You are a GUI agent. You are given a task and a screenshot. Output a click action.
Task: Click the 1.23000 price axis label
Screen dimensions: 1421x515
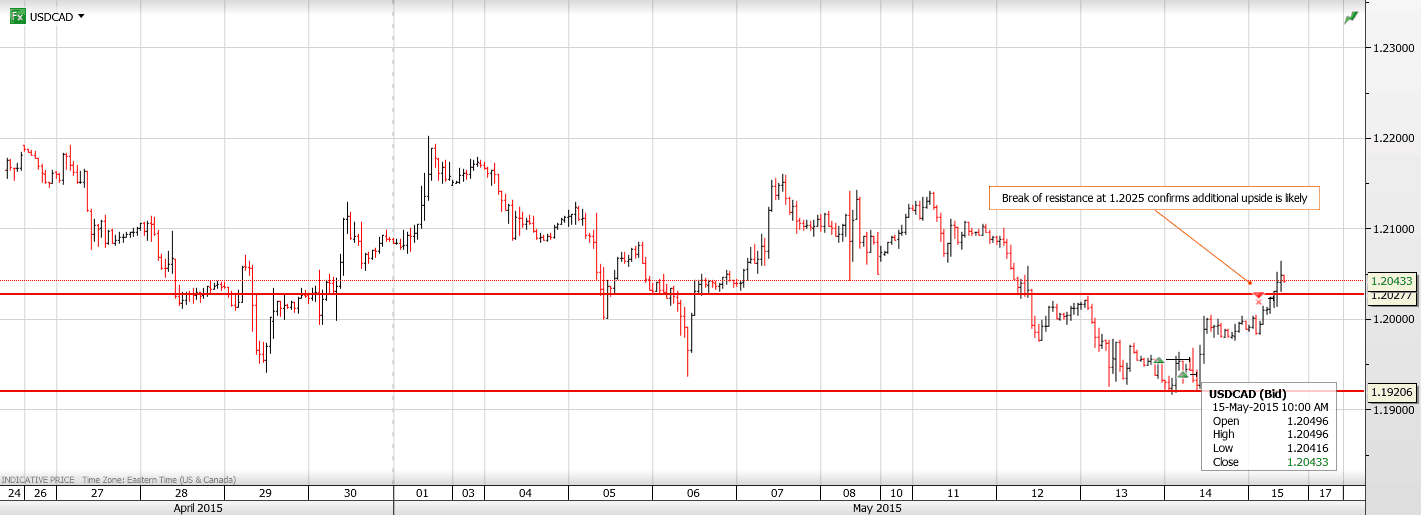(x=1393, y=48)
